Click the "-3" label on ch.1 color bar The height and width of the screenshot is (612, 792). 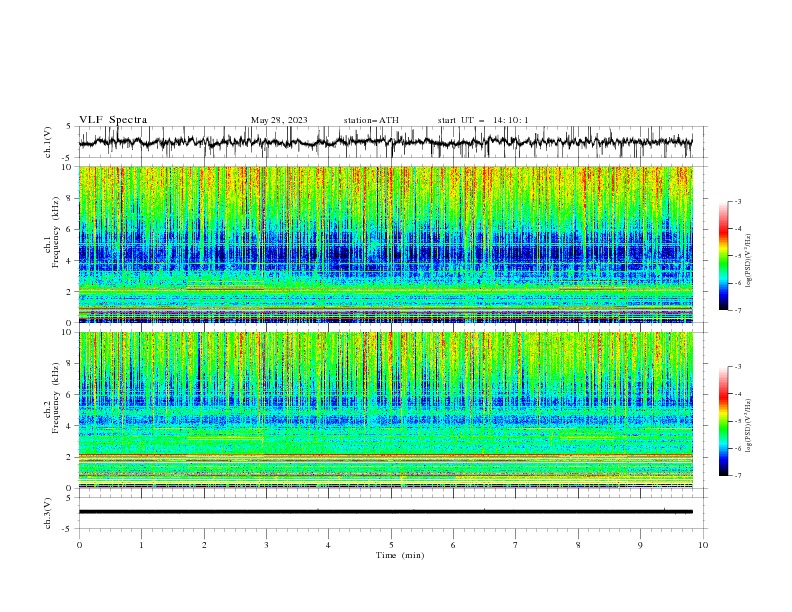[x=738, y=201]
